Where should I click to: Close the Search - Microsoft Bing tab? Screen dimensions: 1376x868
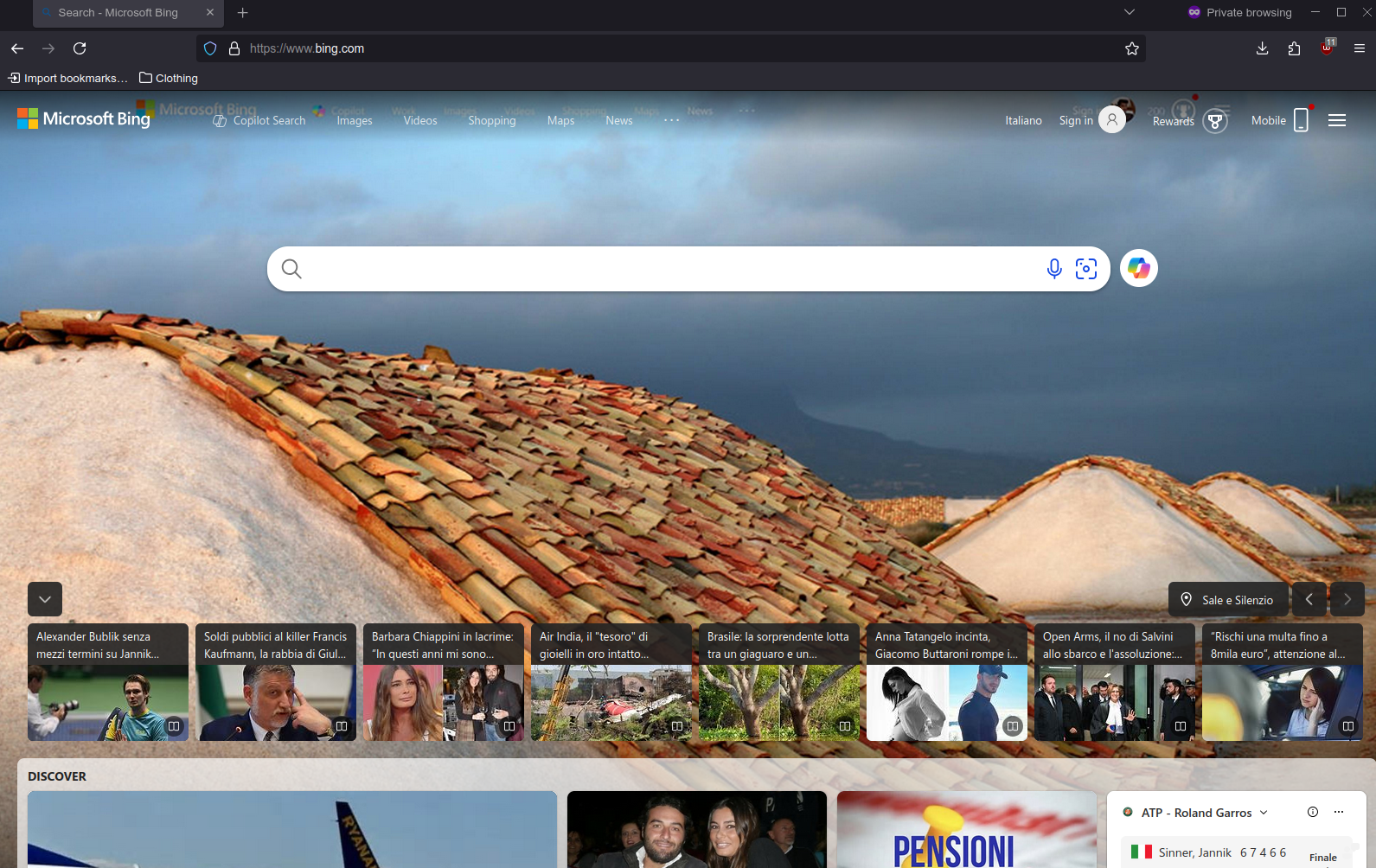click(x=210, y=13)
